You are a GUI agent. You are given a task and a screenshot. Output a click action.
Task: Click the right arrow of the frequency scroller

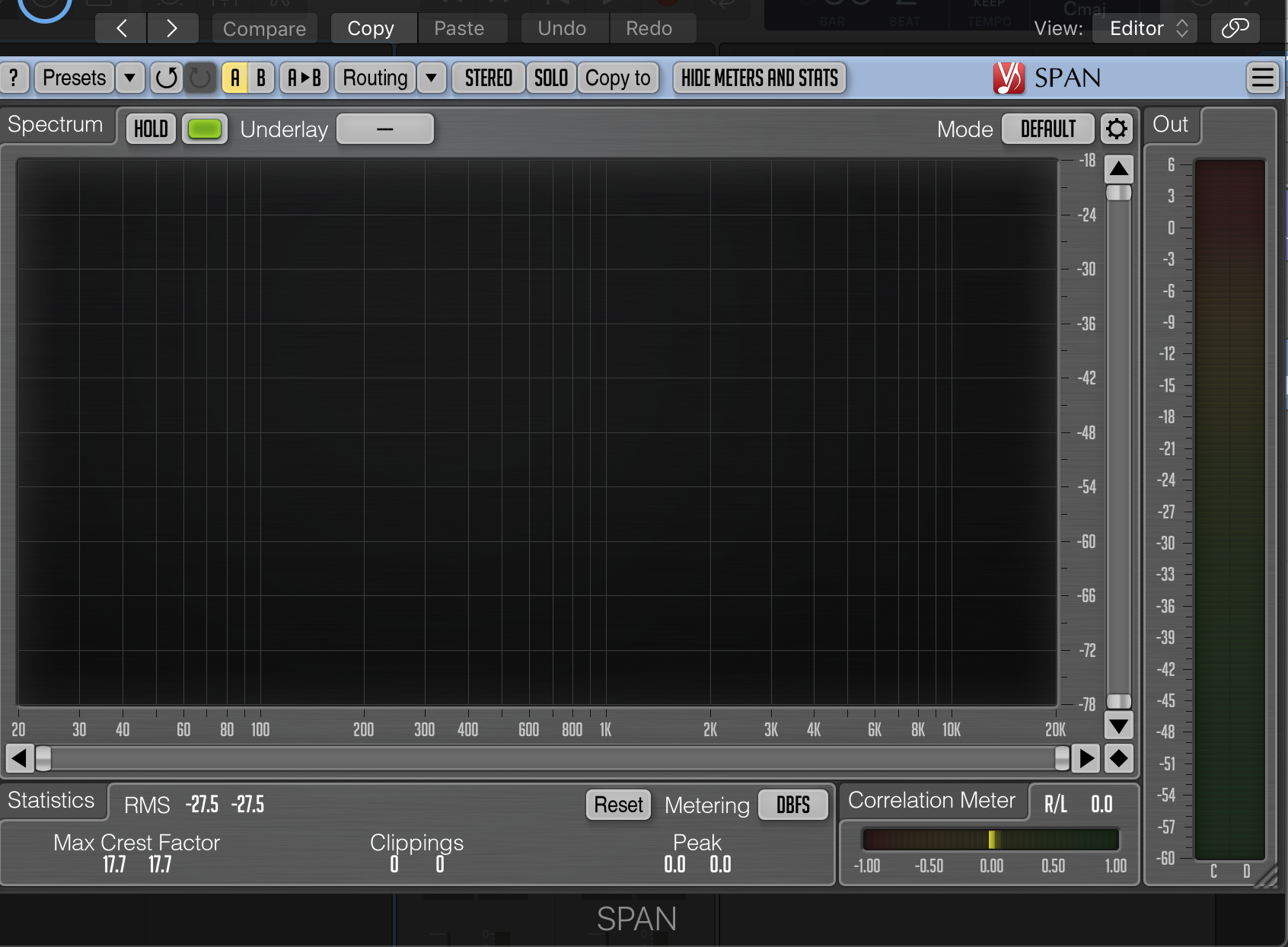(x=1086, y=758)
